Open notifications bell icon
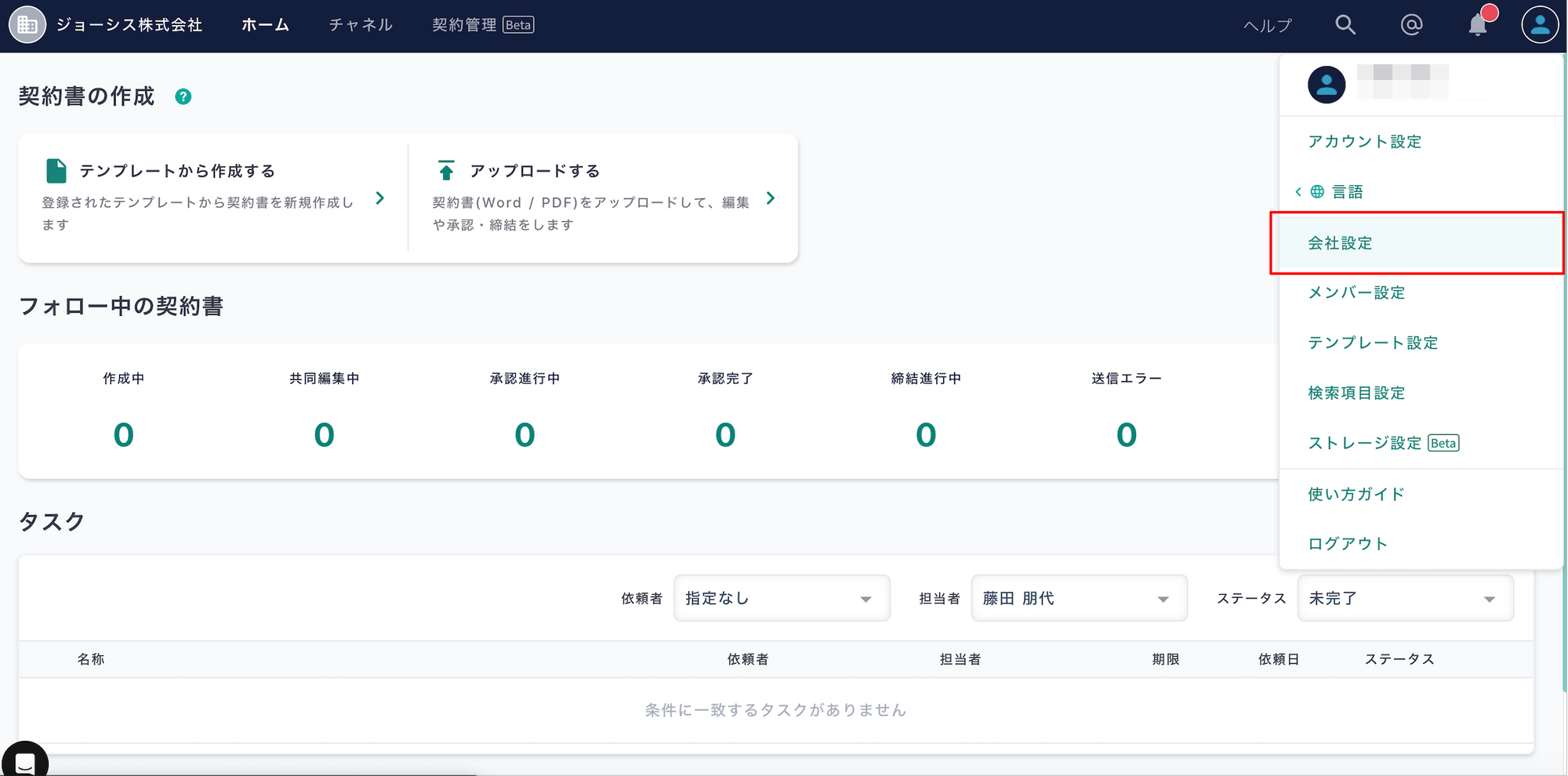This screenshot has width=1568, height=776. (x=1478, y=25)
